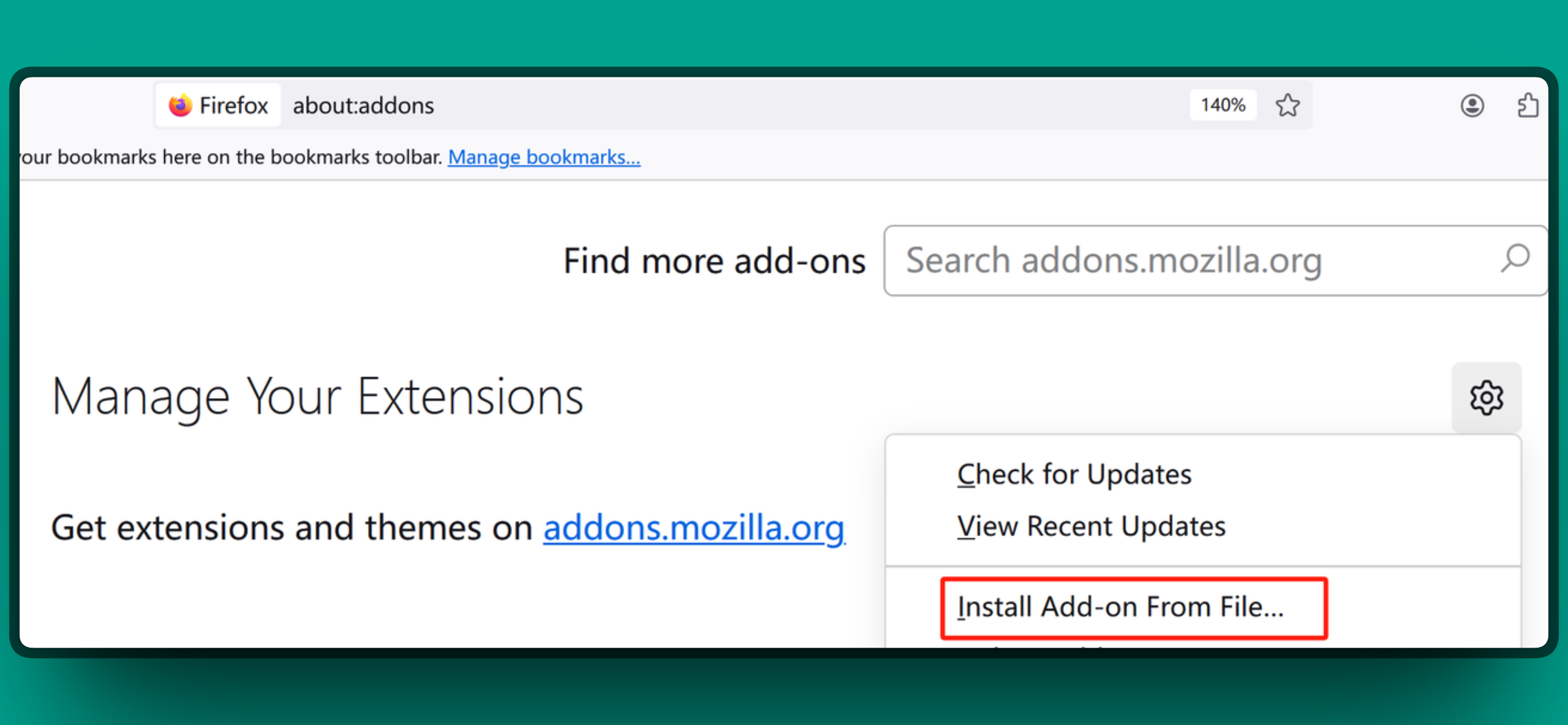Select View Recent Updates menu item
The image size is (1568, 725).
click(x=1091, y=526)
